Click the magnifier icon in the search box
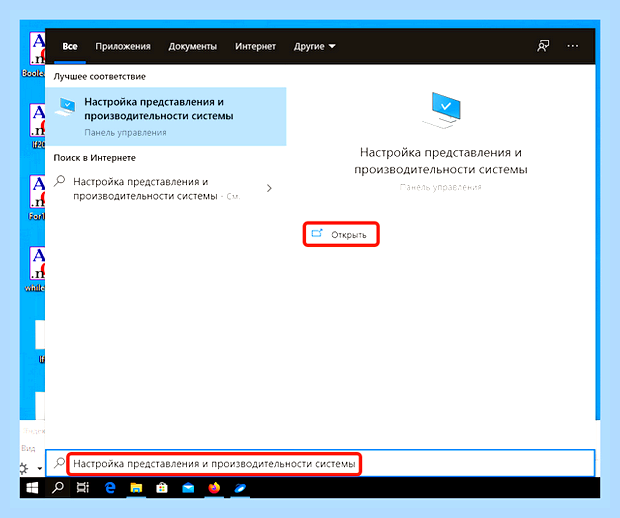620x518 pixels. pyautogui.click(x=59, y=462)
